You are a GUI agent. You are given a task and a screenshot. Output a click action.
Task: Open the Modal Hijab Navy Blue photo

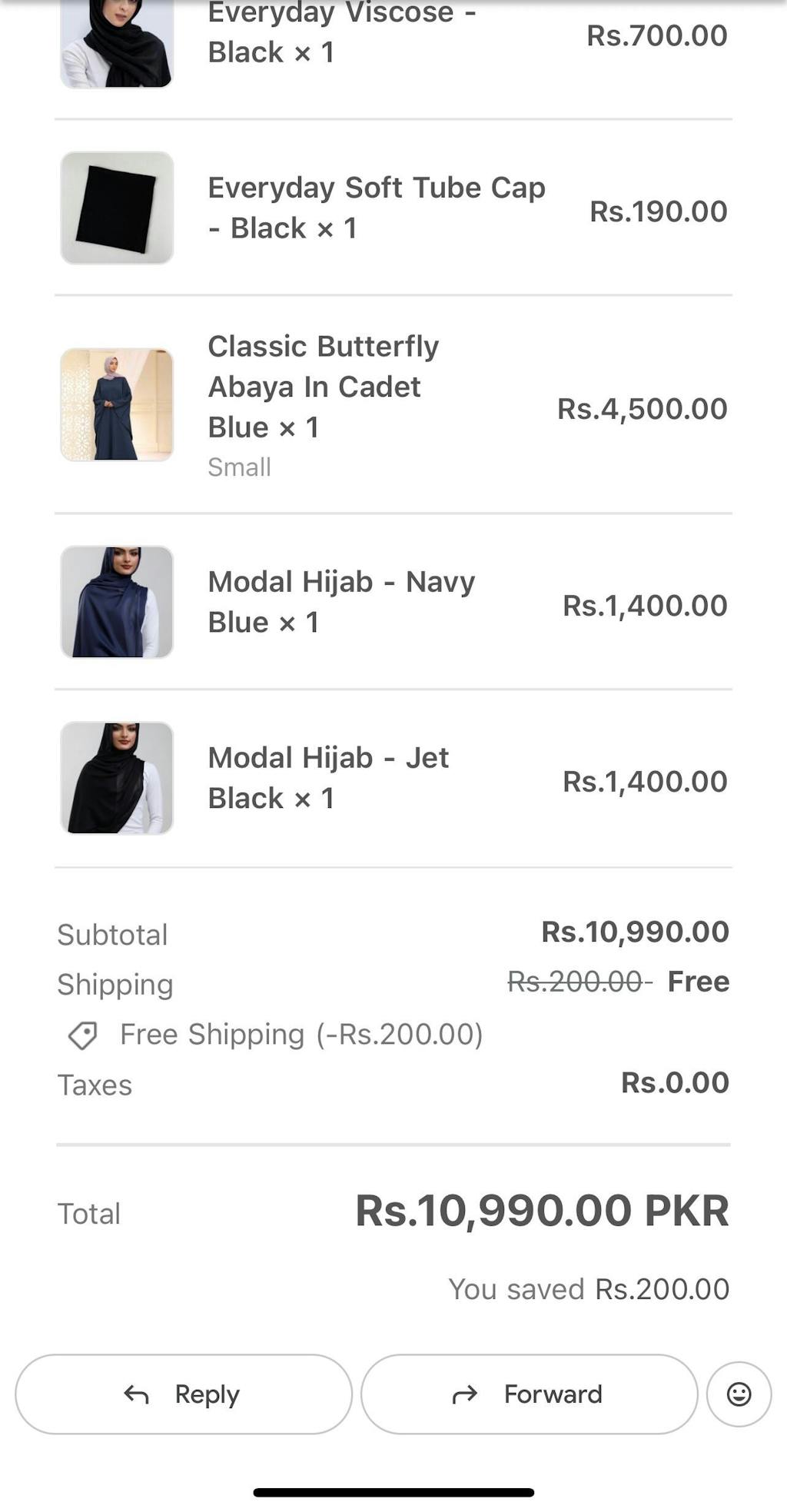pyautogui.click(x=117, y=602)
